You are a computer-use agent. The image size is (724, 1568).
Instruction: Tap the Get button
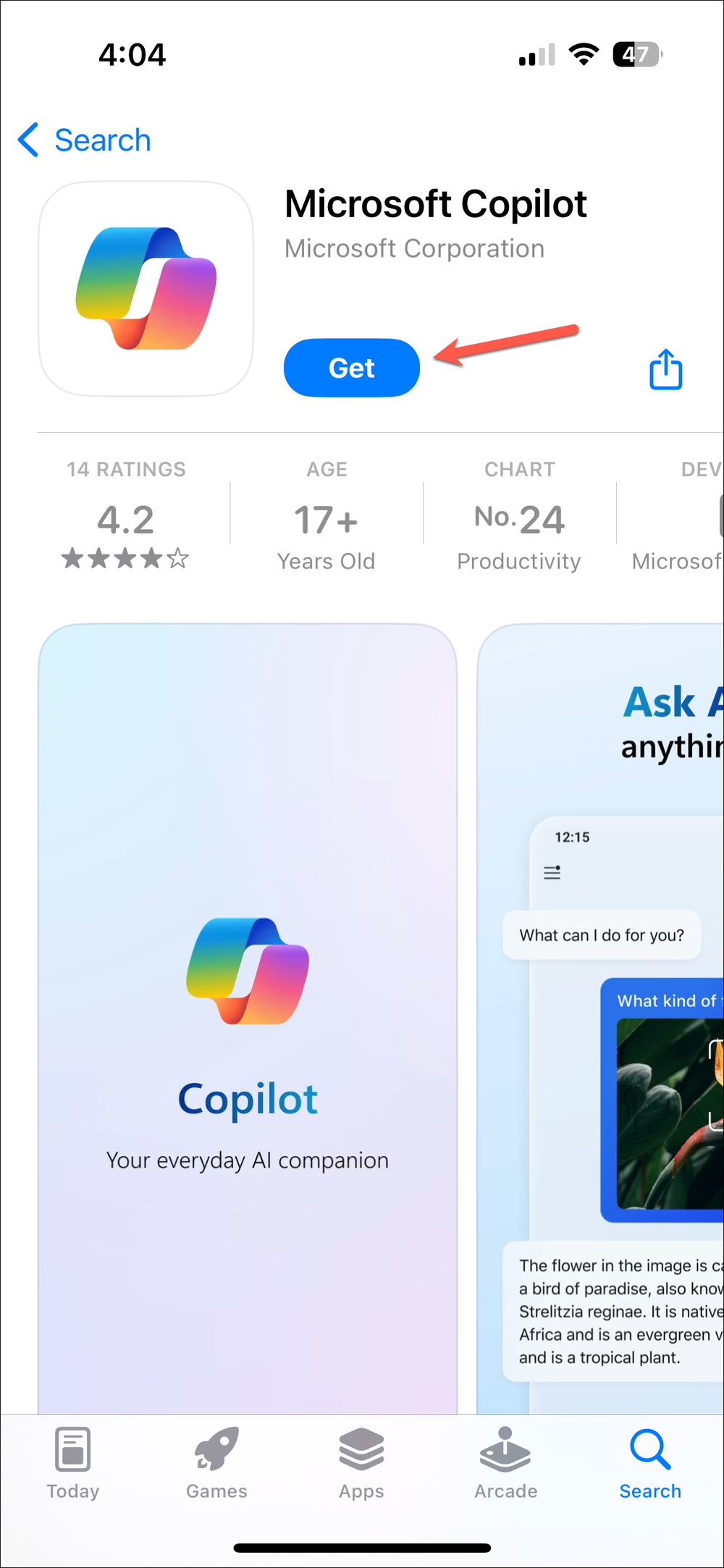(351, 368)
